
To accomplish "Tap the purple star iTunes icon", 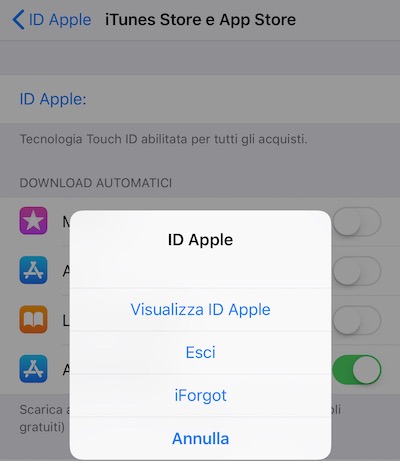I will coord(33,221).
